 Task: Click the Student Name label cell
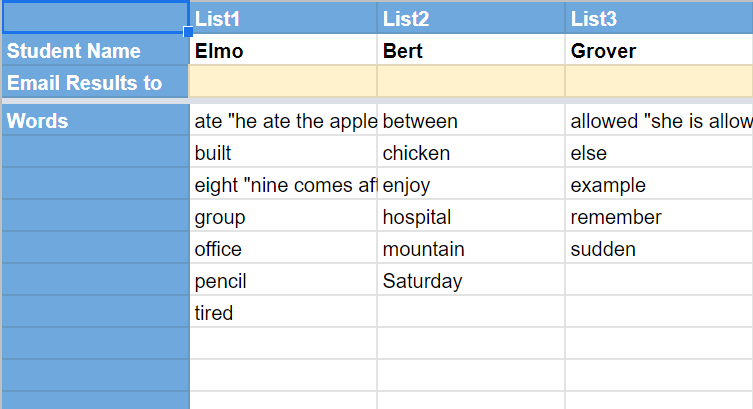point(95,51)
